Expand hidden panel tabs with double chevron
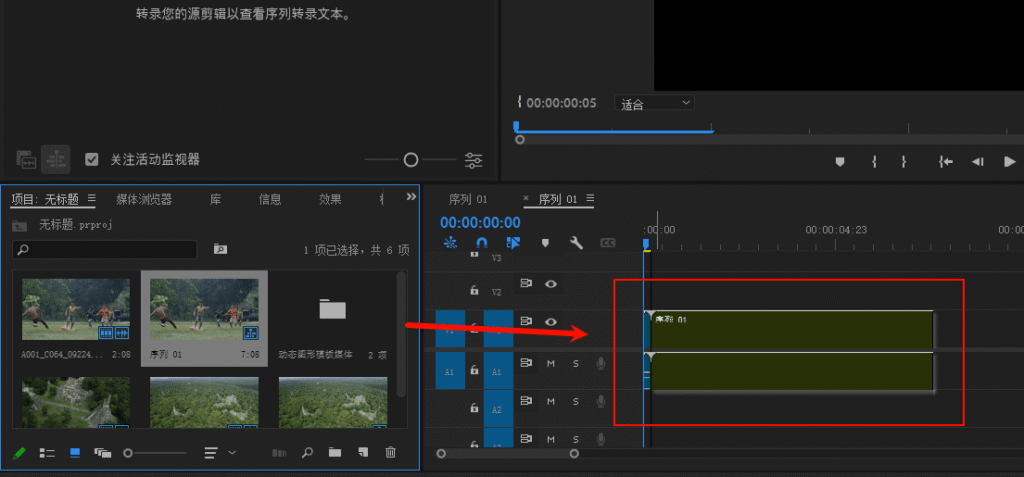The width and height of the screenshot is (1024, 477). 409,198
